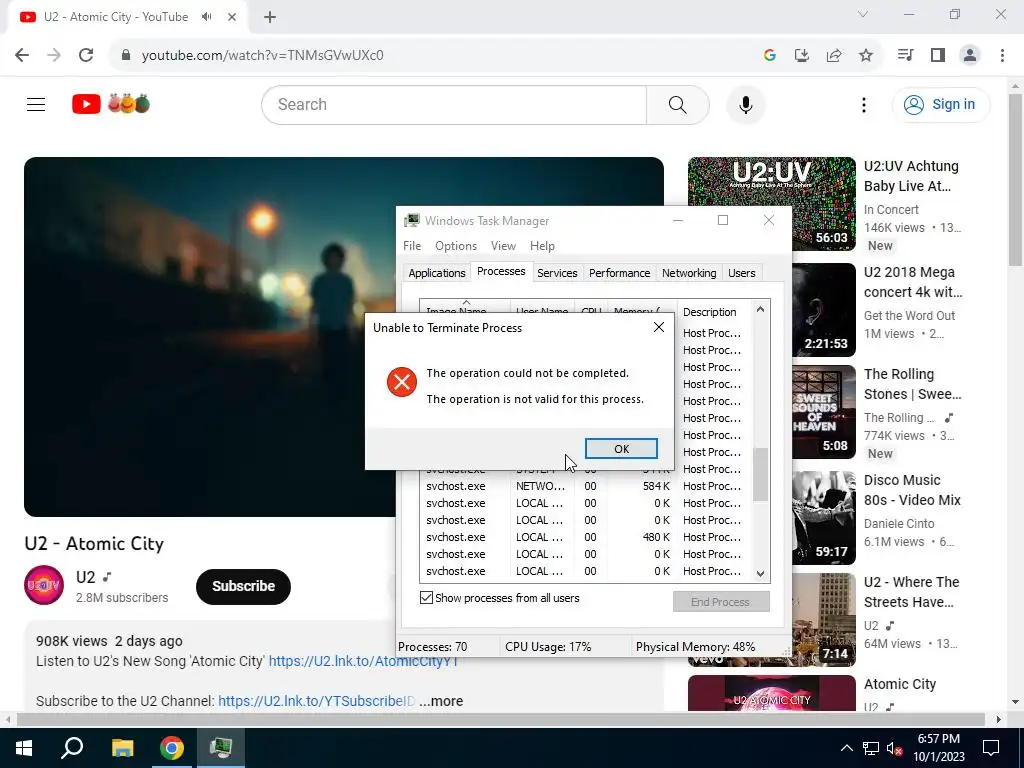Open U2:UV Achtung Baby Live thumbnail
The width and height of the screenshot is (1024, 768).
click(x=771, y=204)
